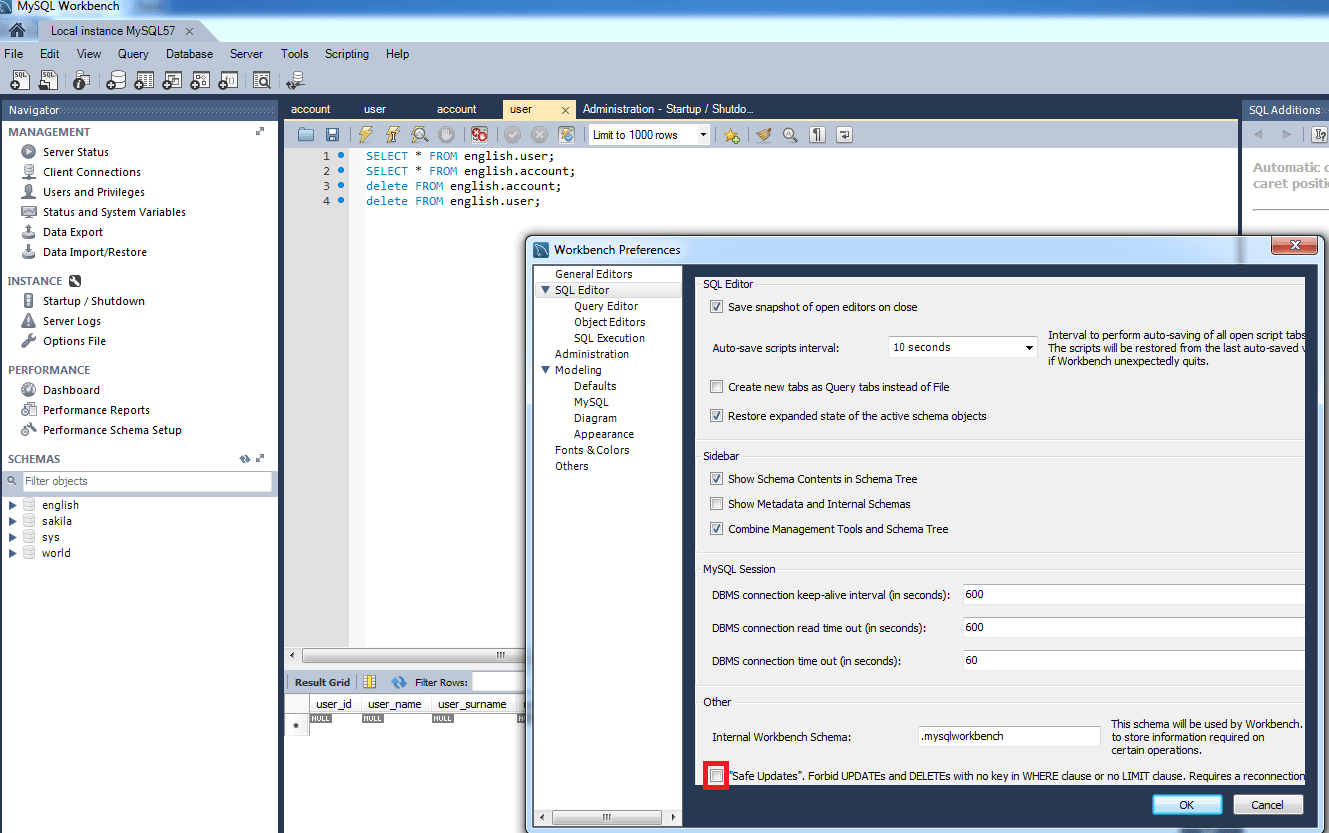Enable Create new tabs as Query tabs
Image resolution: width=1329 pixels, height=833 pixels.
[x=716, y=386]
